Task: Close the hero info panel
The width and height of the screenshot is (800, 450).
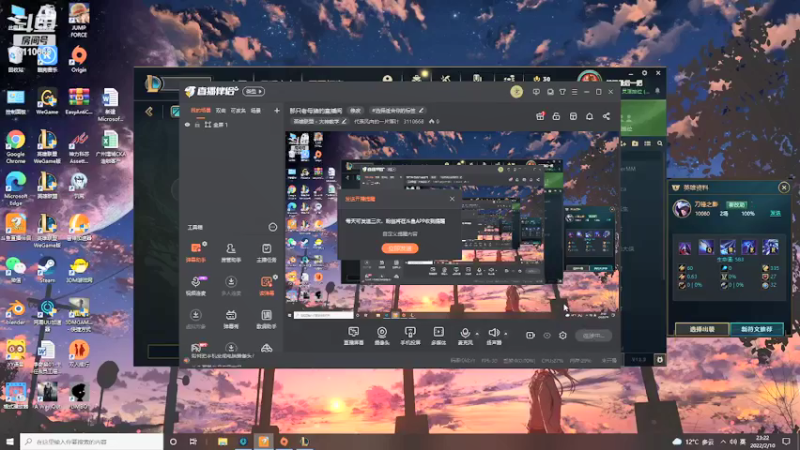Action: pos(784,188)
